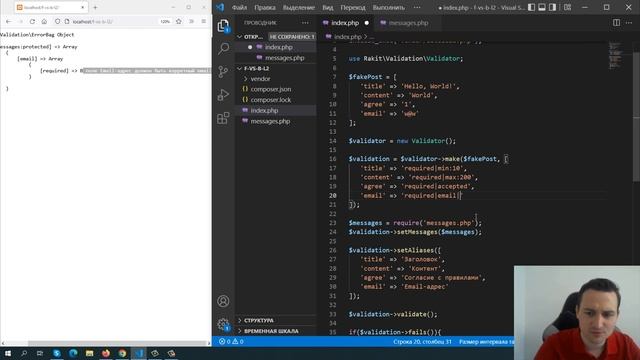Open the Run and Debug view
640x360 pixels.
(x=223, y=95)
